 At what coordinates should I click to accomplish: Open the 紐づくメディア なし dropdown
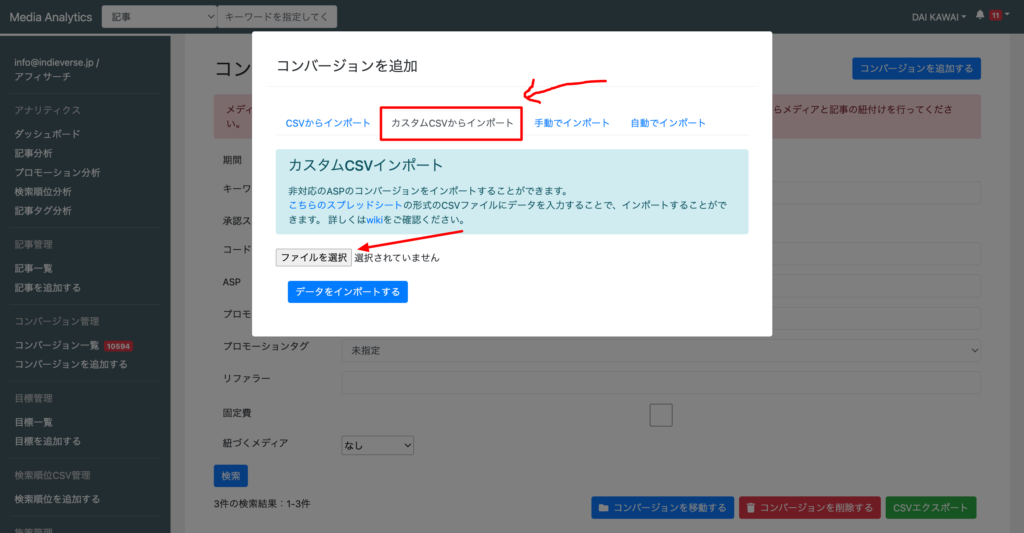coord(377,445)
